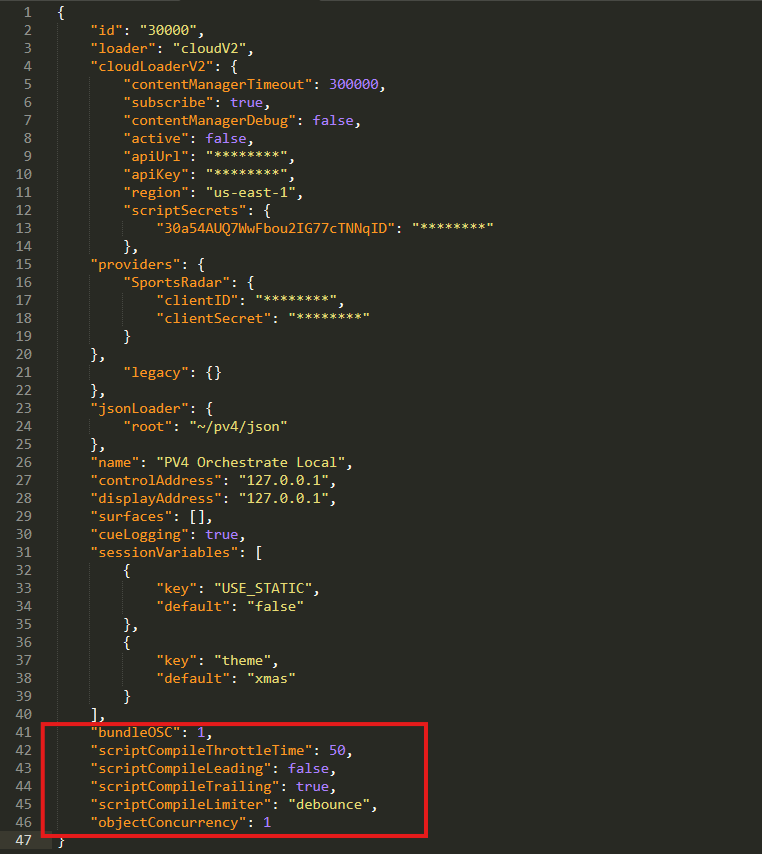Screen dimensions: 762x854
Task: Click the "clientSecret" key
Action: pyautogui.click(x=214, y=319)
